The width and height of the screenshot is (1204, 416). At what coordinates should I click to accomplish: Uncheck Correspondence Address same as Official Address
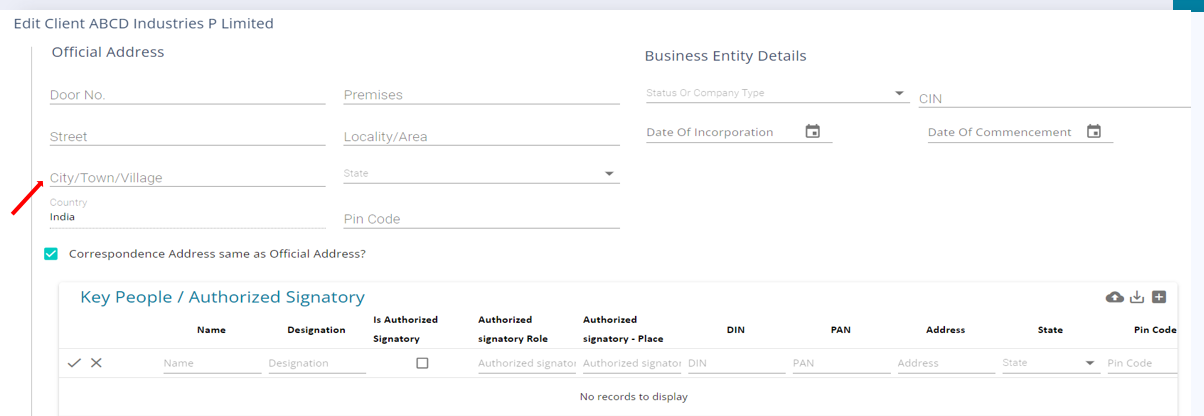coord(51,254)
